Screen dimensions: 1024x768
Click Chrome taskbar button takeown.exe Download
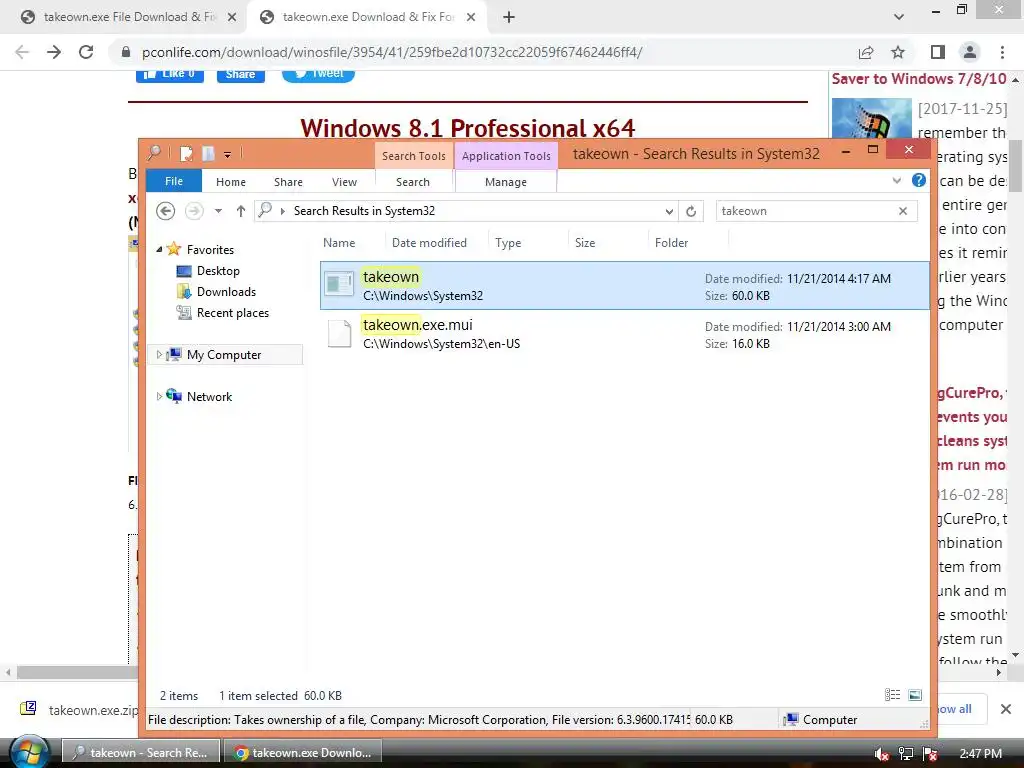(x=302, y=753)
